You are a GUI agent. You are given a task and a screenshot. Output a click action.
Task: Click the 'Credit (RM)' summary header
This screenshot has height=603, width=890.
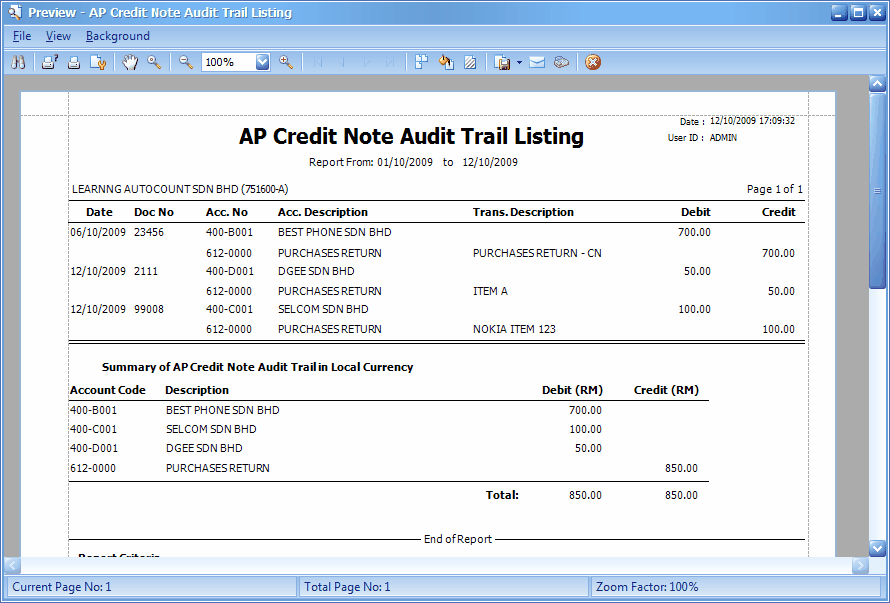pos(666,390)
